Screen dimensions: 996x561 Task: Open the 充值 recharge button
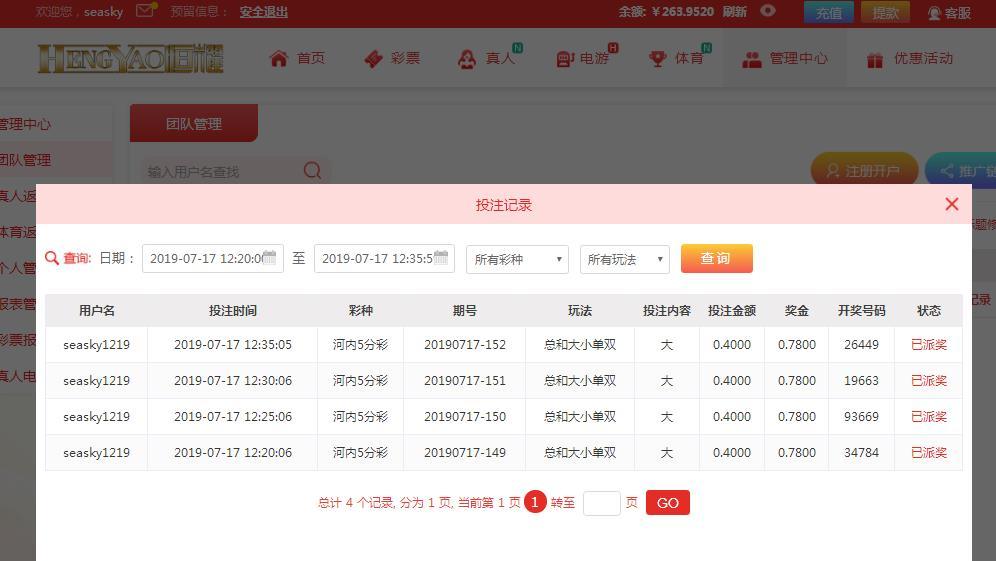coord(828,12)
